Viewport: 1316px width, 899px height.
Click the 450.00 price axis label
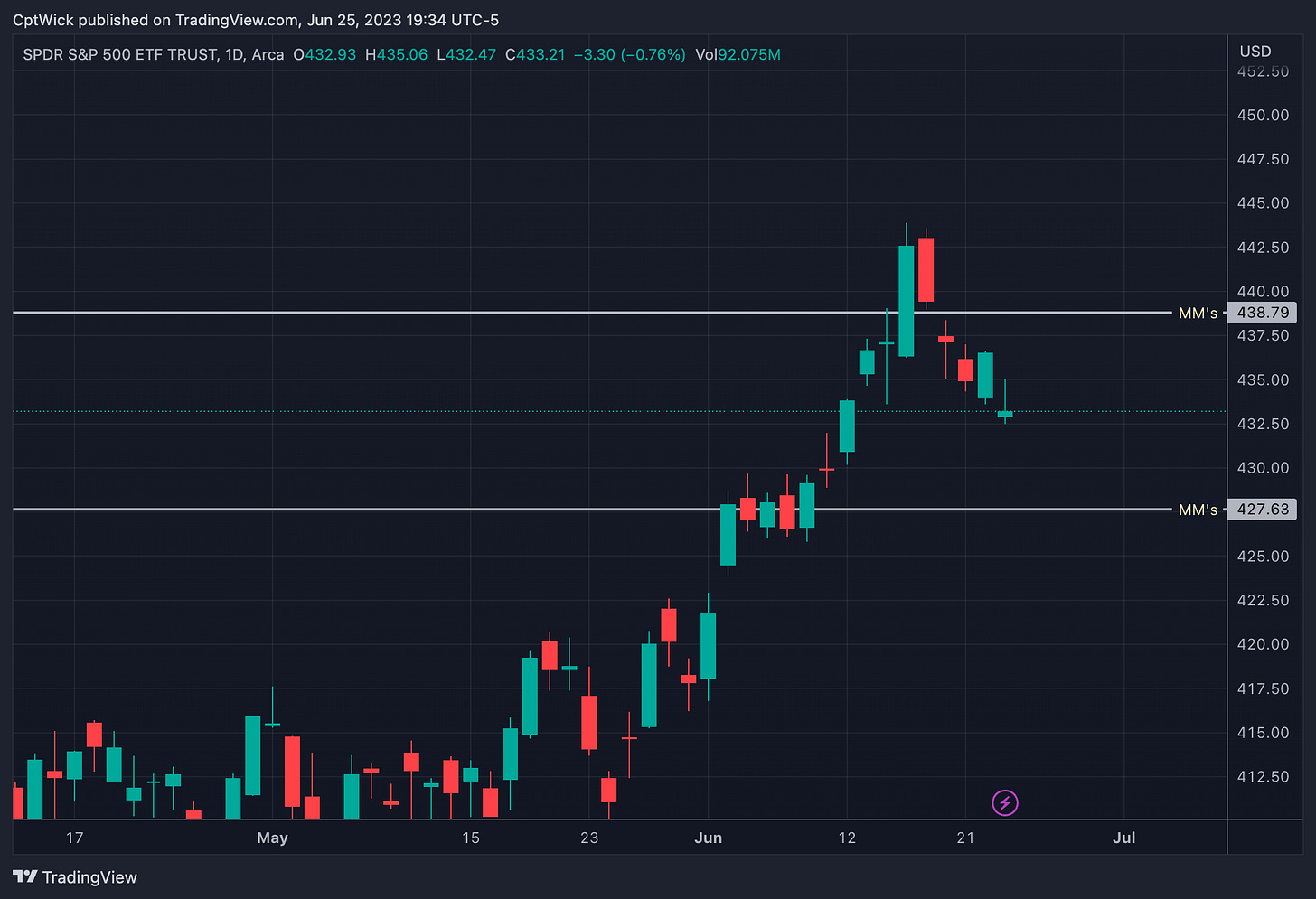pyautogui.click(x=1263, y=115)
